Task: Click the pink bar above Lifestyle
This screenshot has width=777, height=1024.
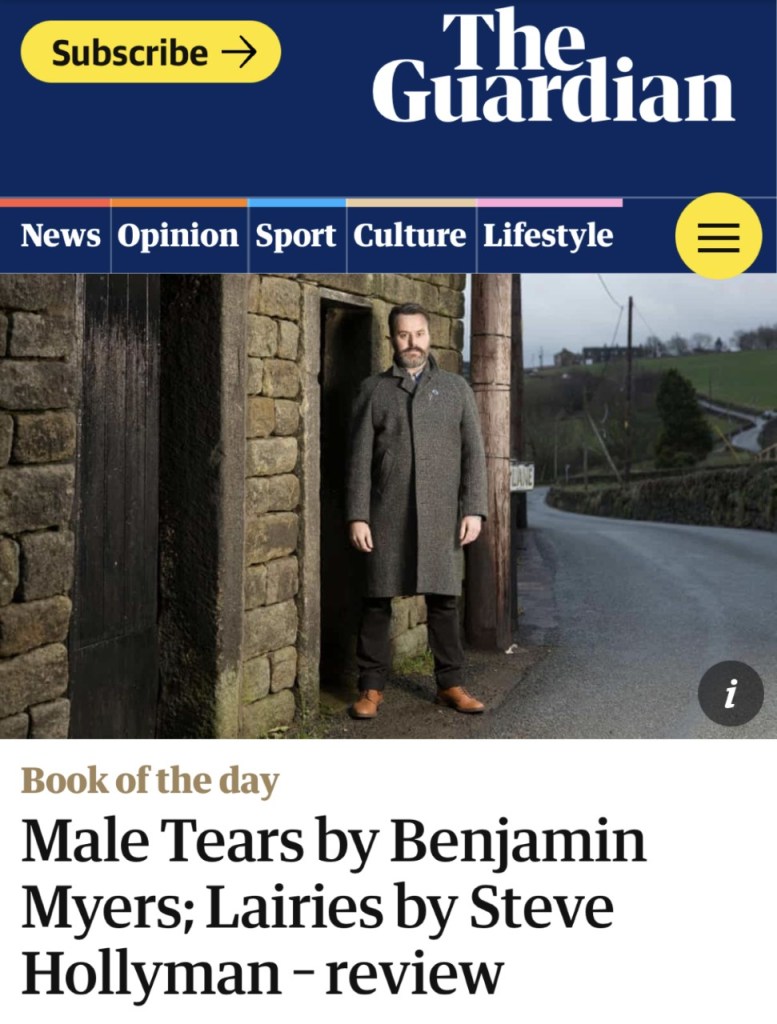Action: [x=549, y=203]
